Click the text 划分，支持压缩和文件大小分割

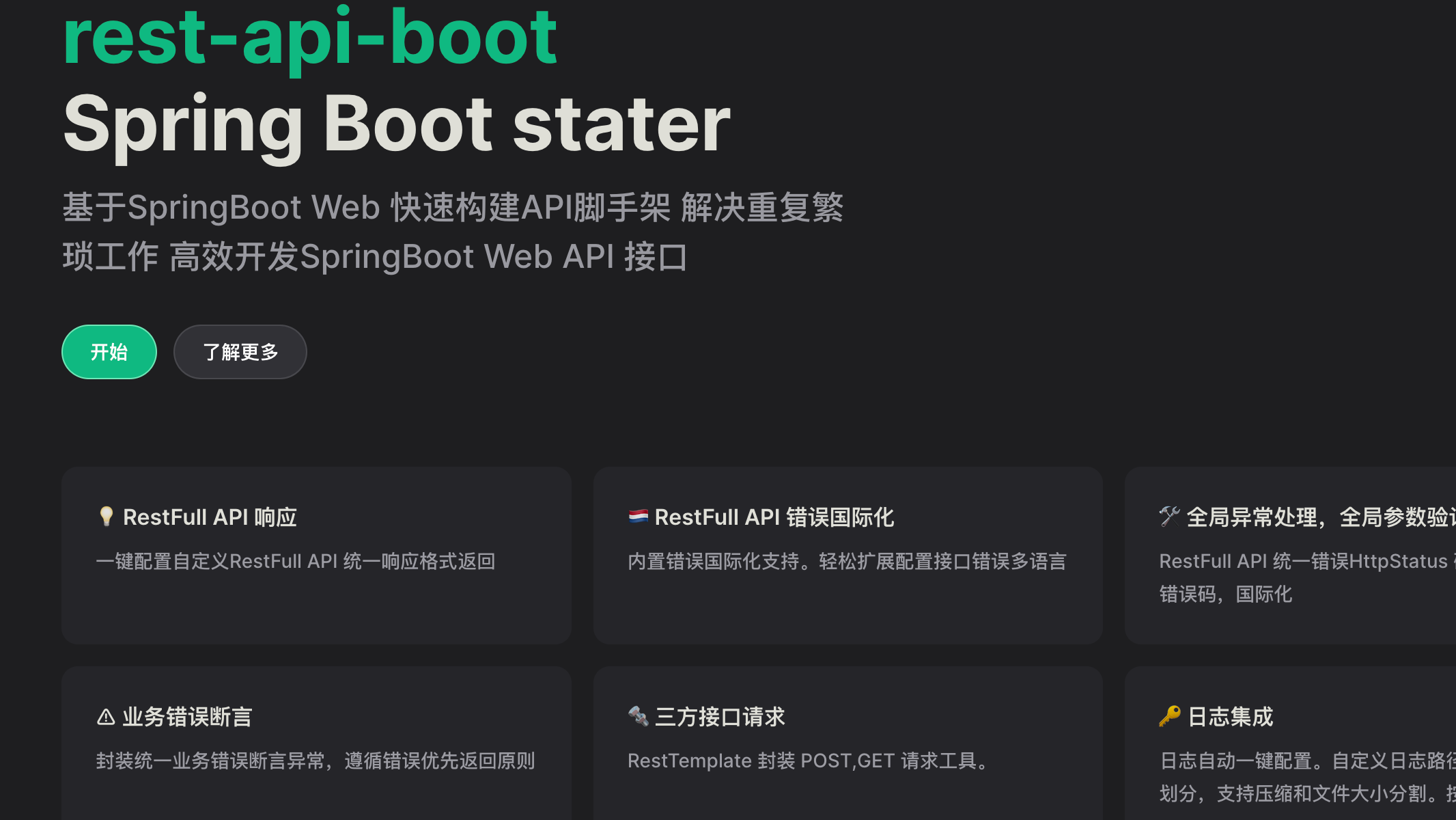tap(1308, 794)
